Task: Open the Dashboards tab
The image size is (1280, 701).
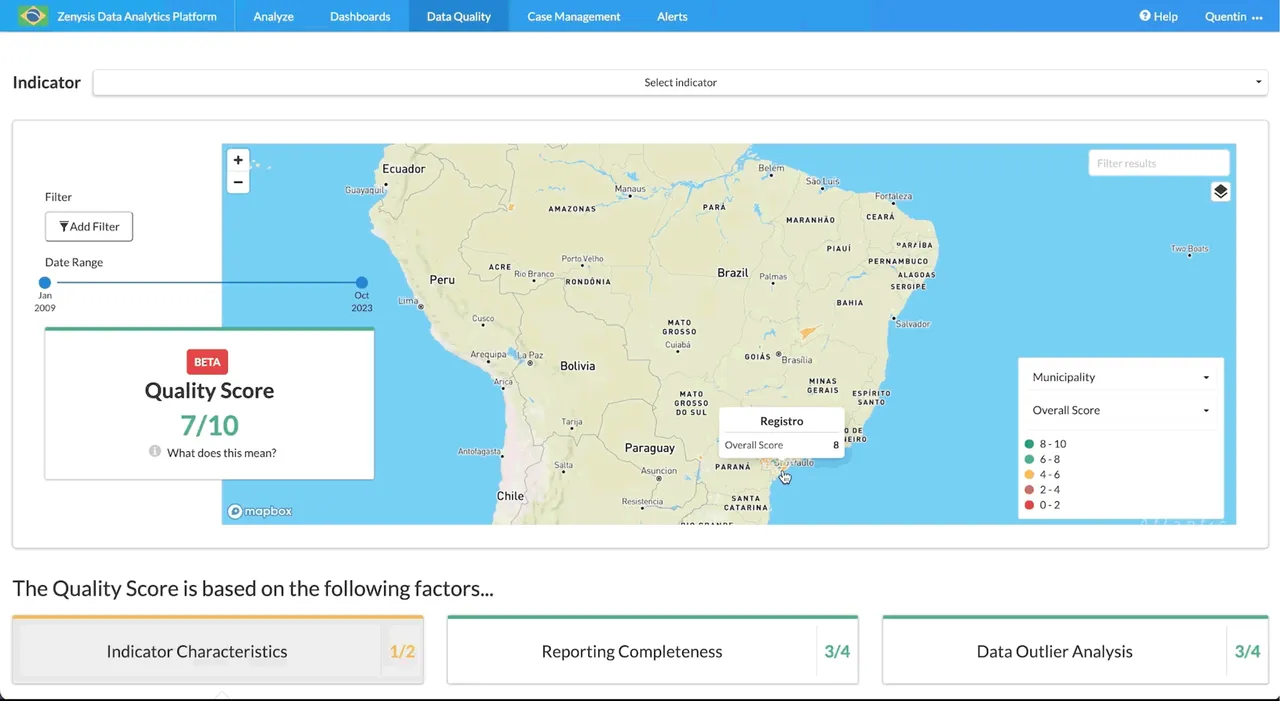Action: (x=360, y=16)
